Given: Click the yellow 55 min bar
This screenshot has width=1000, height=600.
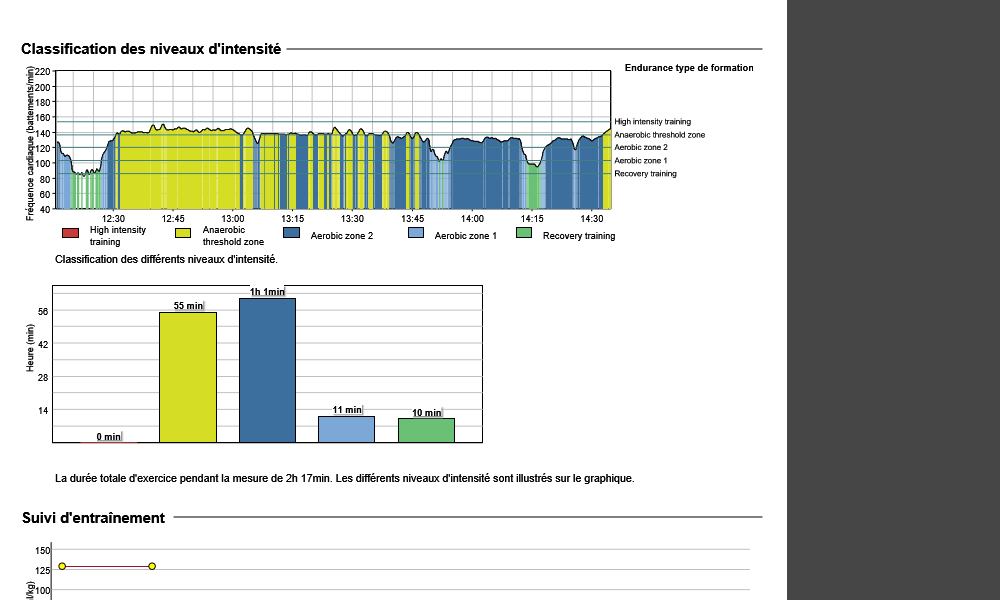Looking at the screenshot, I should 188,377.
